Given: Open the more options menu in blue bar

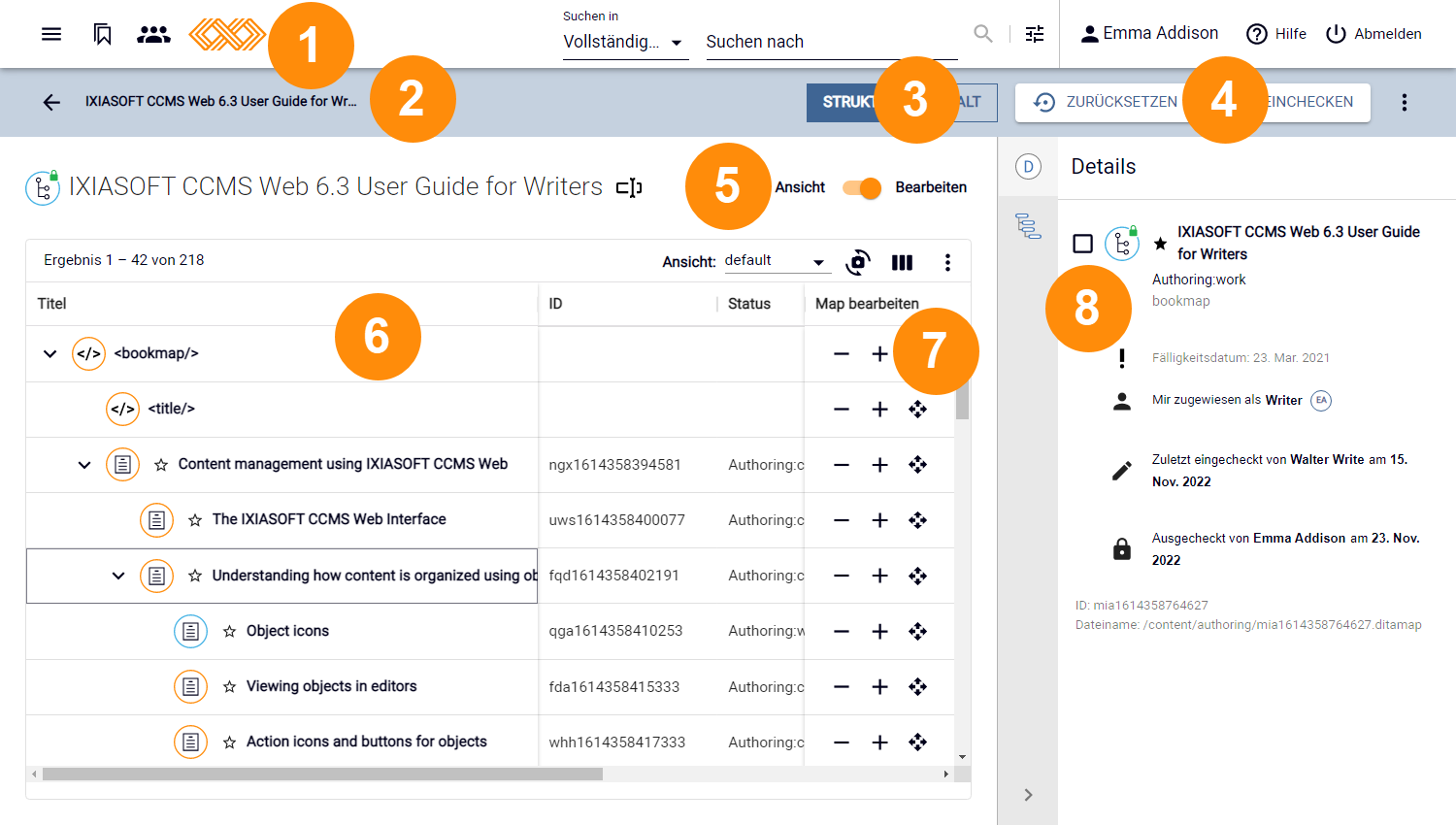Looking at the screenshot, I should click(1404, 102).
